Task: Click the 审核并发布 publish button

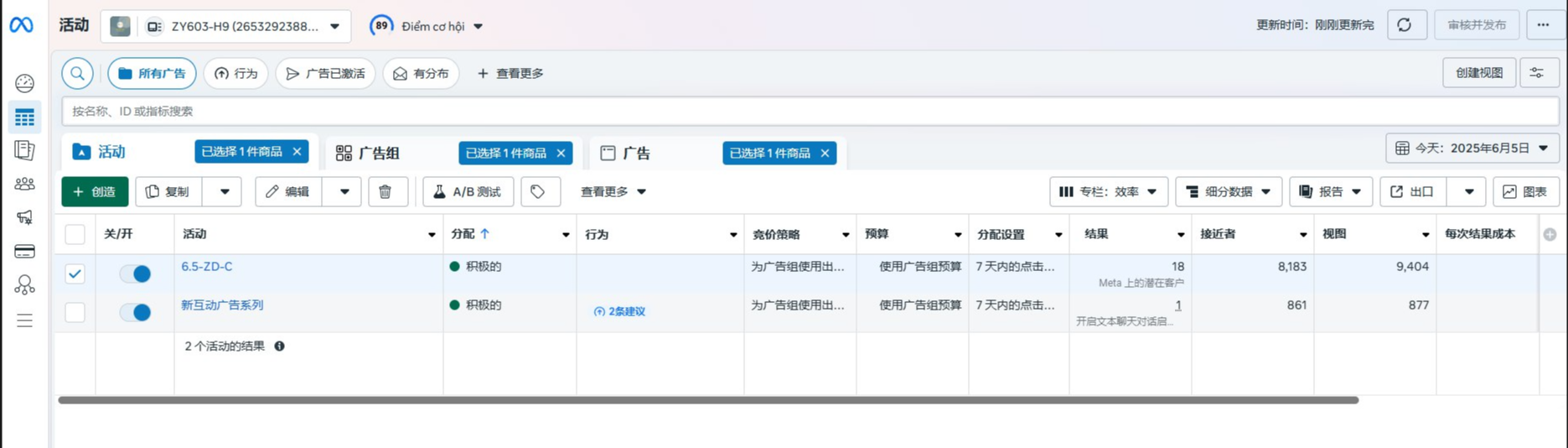Action: click(x=1477, y=25)
